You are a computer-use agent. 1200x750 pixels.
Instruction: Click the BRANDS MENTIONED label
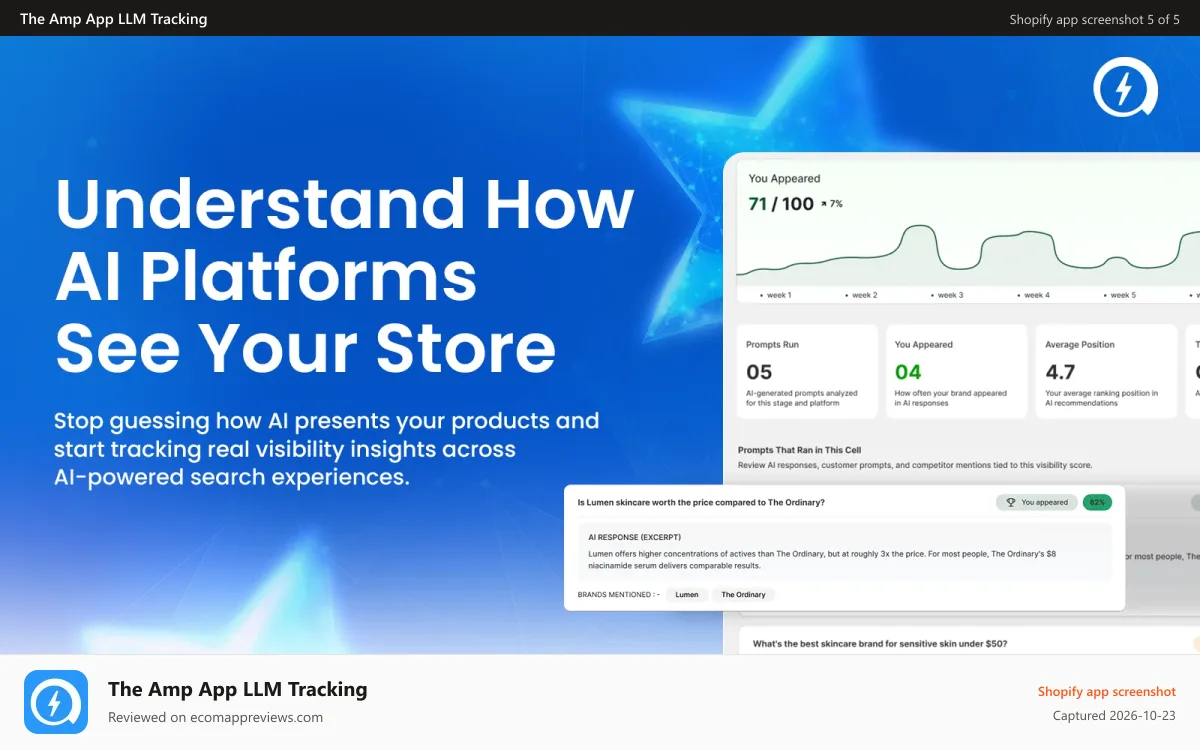pos(619,594)
